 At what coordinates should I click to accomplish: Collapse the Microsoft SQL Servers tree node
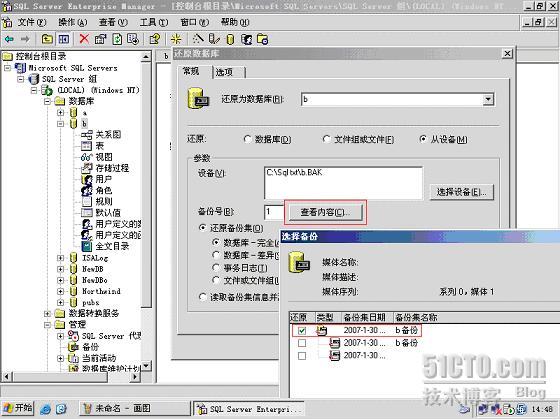pyautogui.click(x=8, y=68)
